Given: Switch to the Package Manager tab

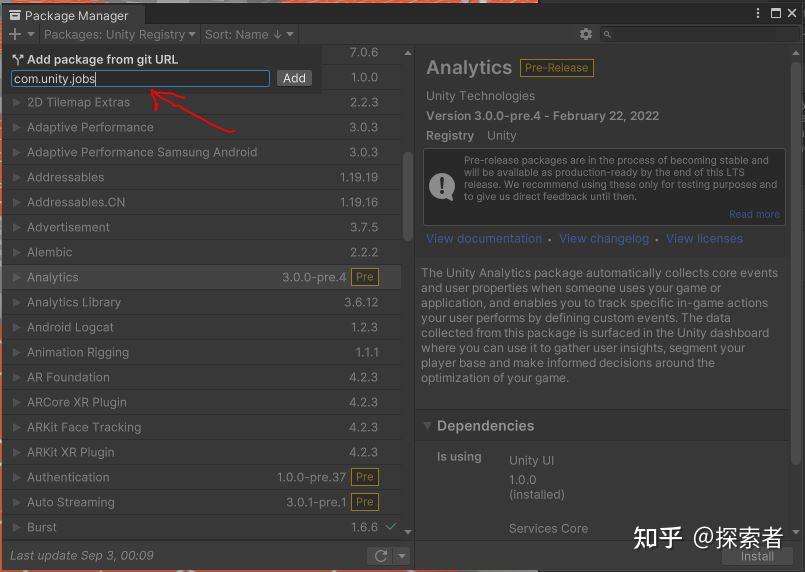Looking at the screenshot, I should 74,15.
